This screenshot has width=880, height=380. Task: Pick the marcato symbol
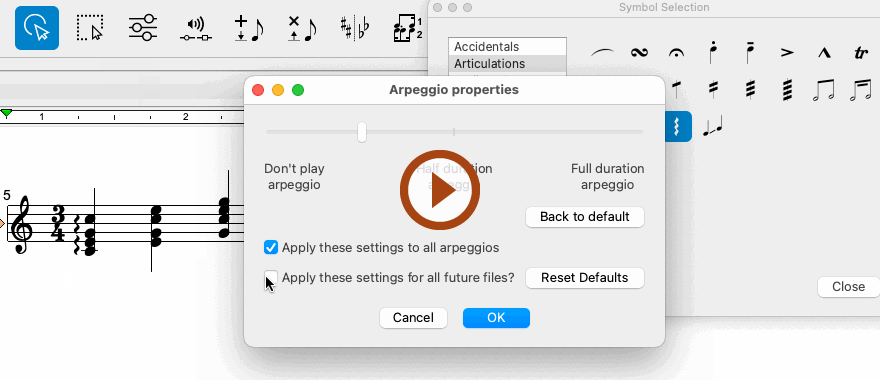tap(824, 53)
